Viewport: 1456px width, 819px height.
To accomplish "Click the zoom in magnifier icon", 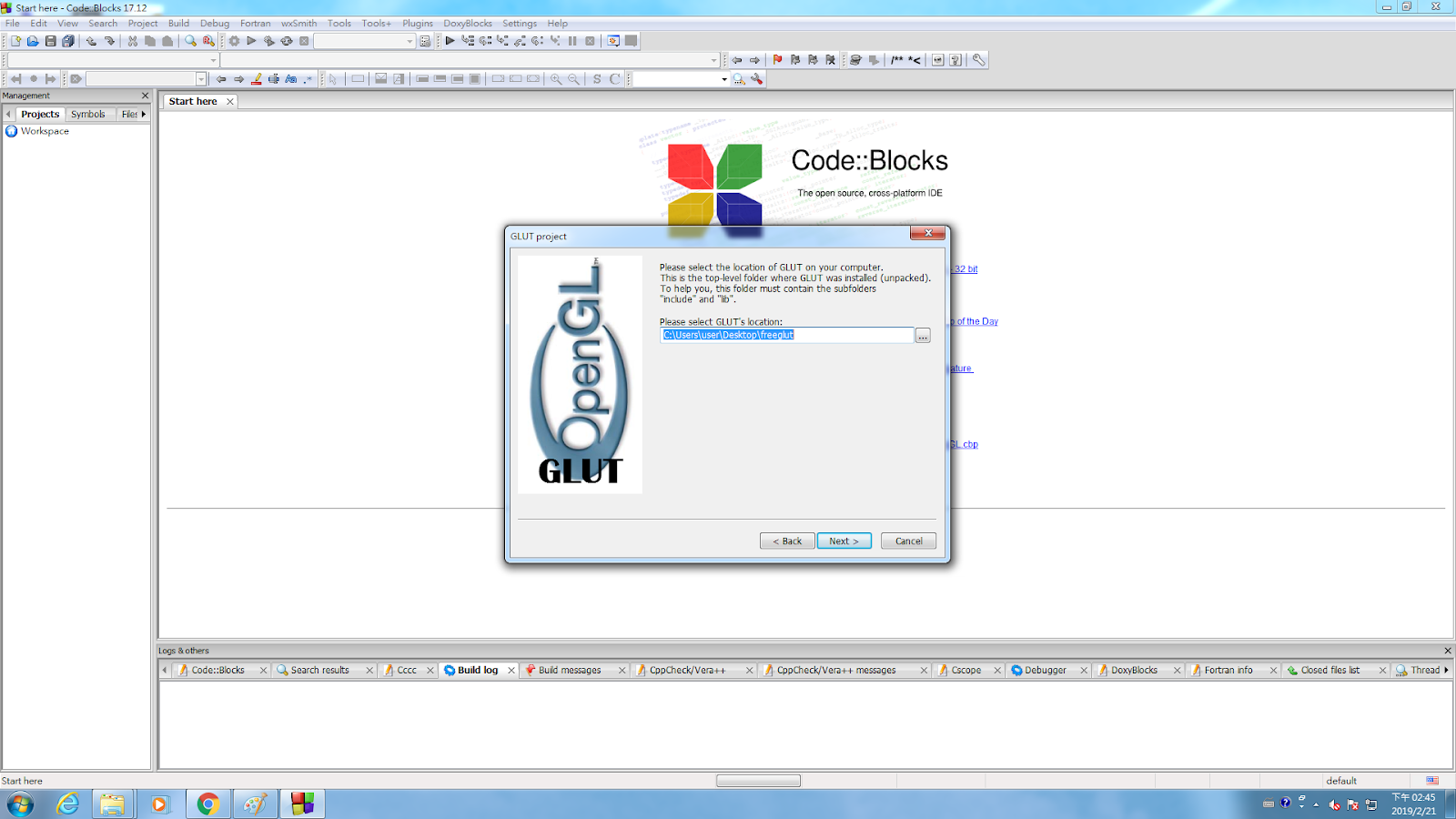I will (x=556, y=79).
